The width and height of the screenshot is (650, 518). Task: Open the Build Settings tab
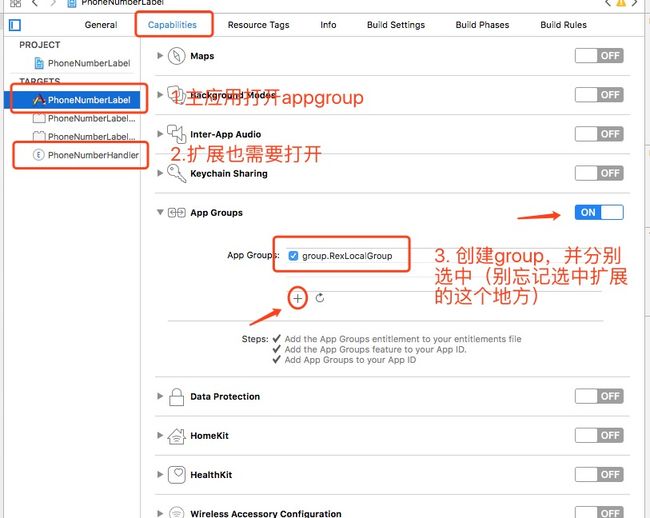click(396, 25)
